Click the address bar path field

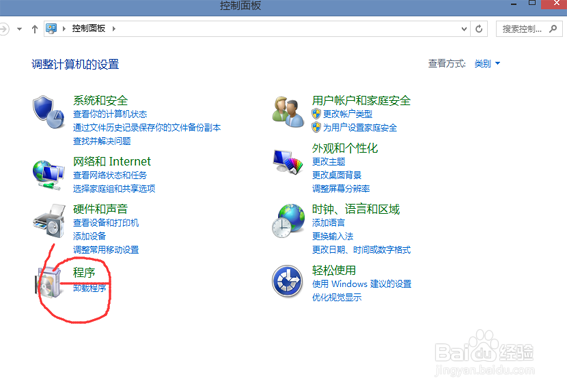pos(257,29)
